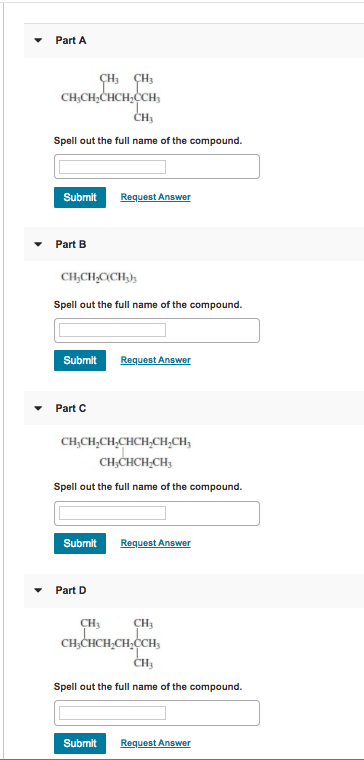This screenshot has width=364, height=760.
Task: Select the Part A header label
Action: pyautogui.click(x=71, y=41)
